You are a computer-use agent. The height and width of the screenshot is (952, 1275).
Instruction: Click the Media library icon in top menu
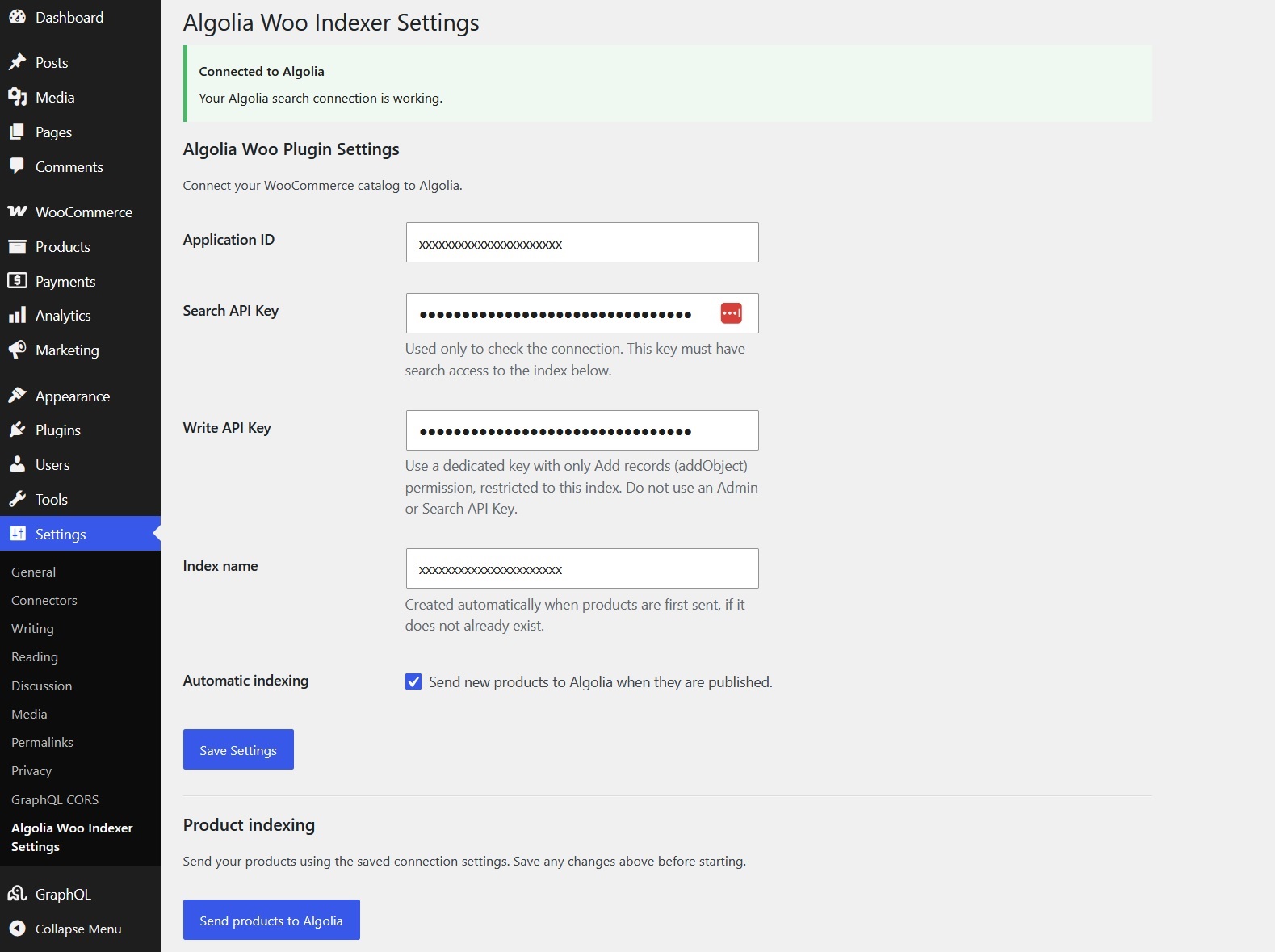(x=17, y=97)
